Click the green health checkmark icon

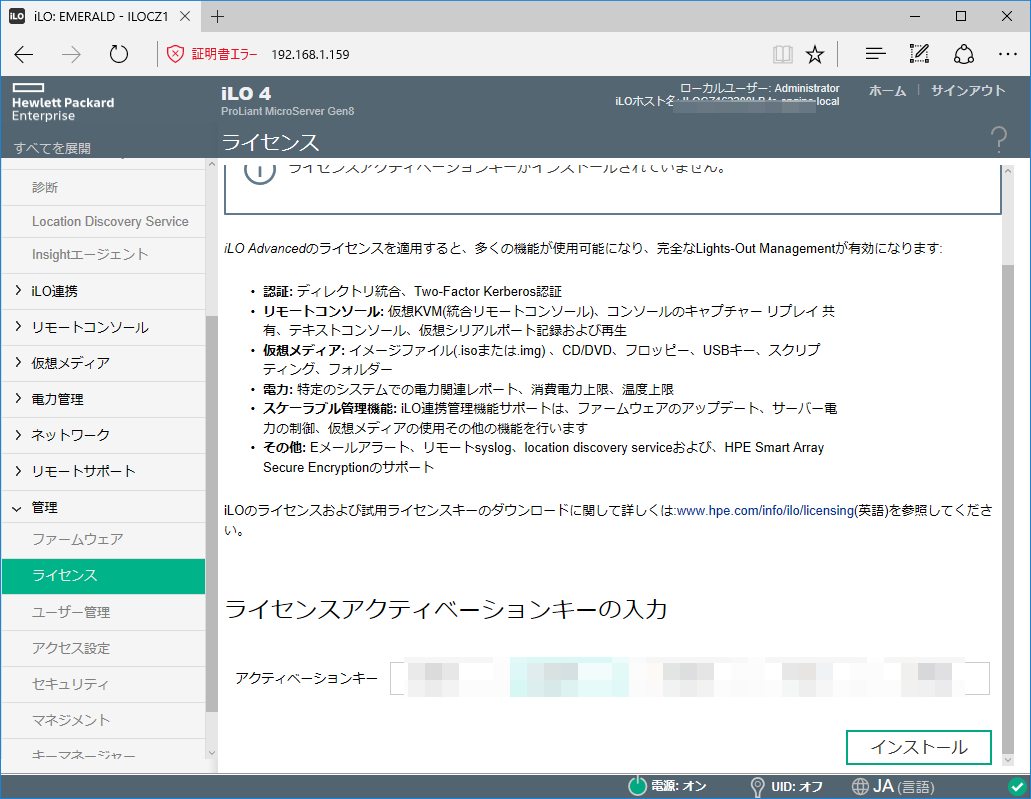1017,786
